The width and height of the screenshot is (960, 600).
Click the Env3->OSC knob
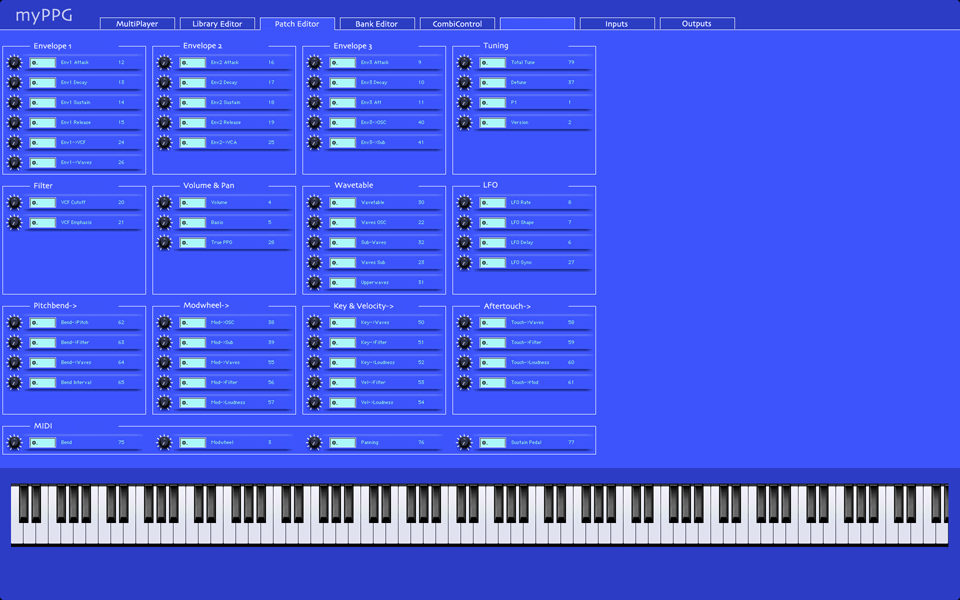314,122
